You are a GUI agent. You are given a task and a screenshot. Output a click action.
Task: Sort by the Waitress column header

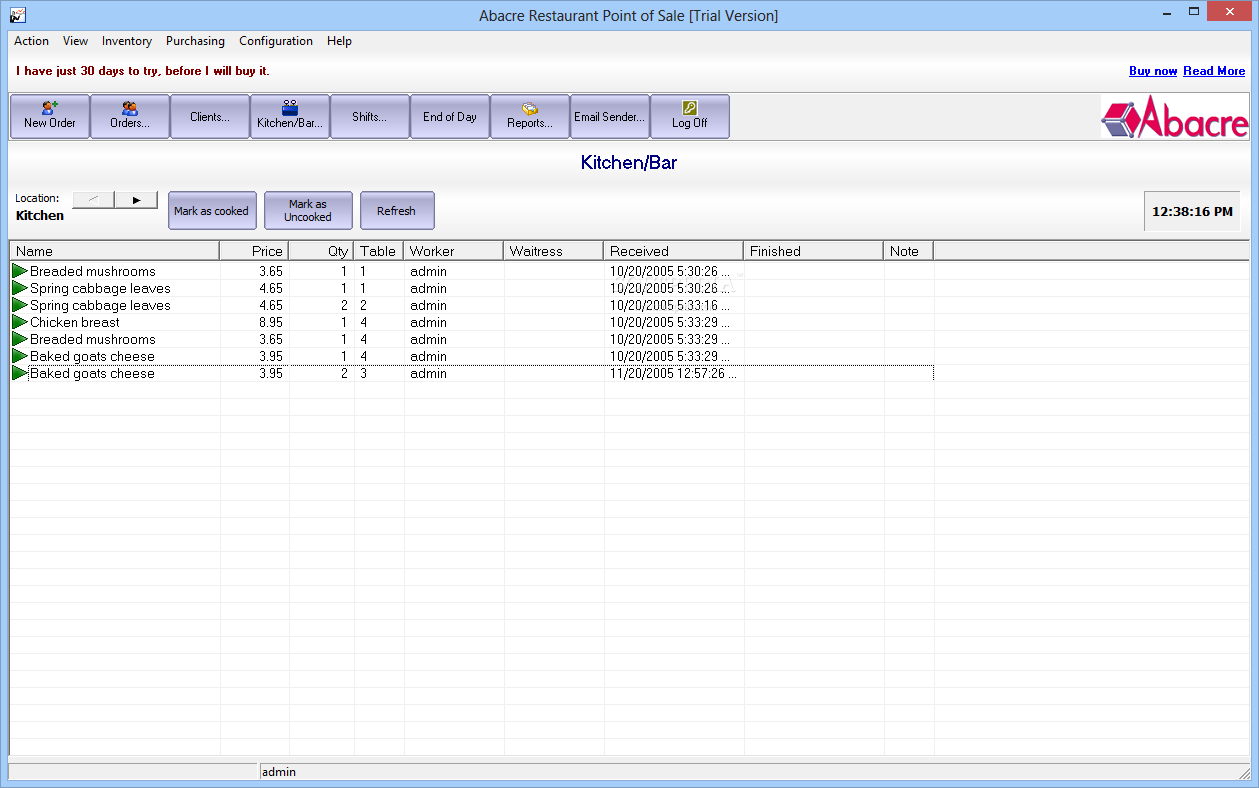(x=554, y=251)
